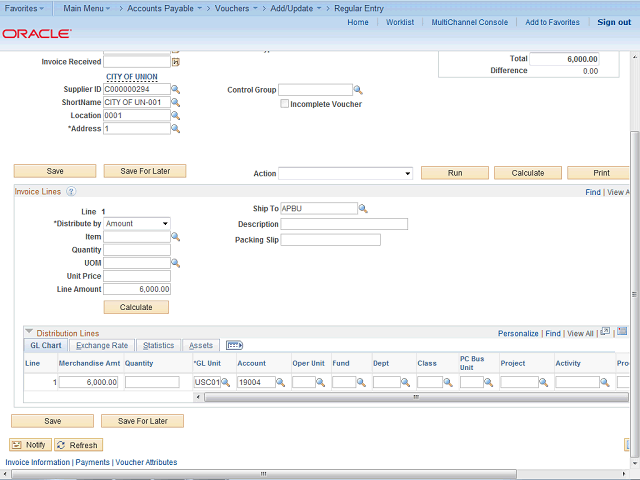Screen dimensions: 640x480
Task: Open the Action dropdown
Action: [x=345, y=173]
